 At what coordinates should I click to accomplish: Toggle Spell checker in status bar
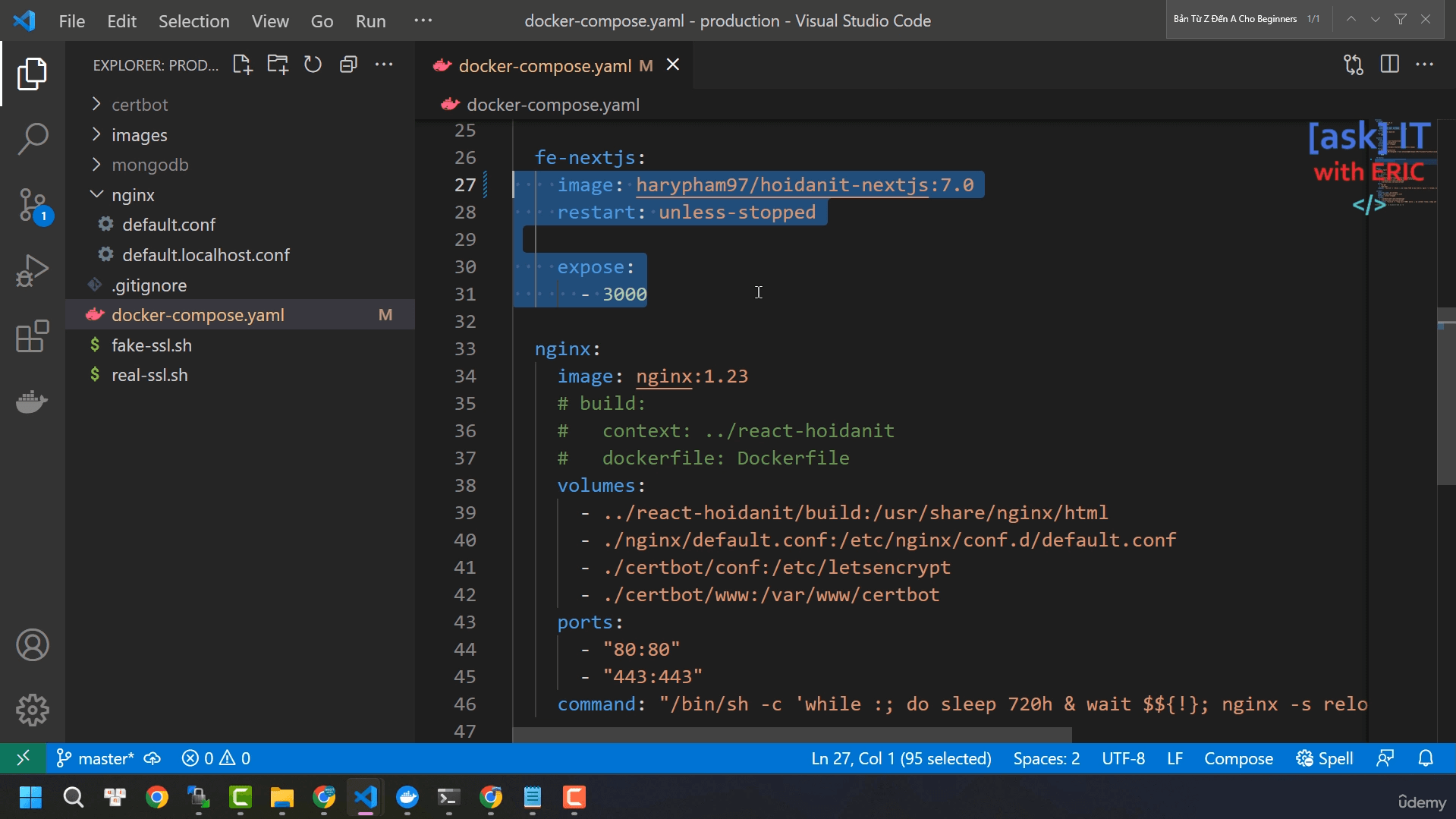(1325, 758)
